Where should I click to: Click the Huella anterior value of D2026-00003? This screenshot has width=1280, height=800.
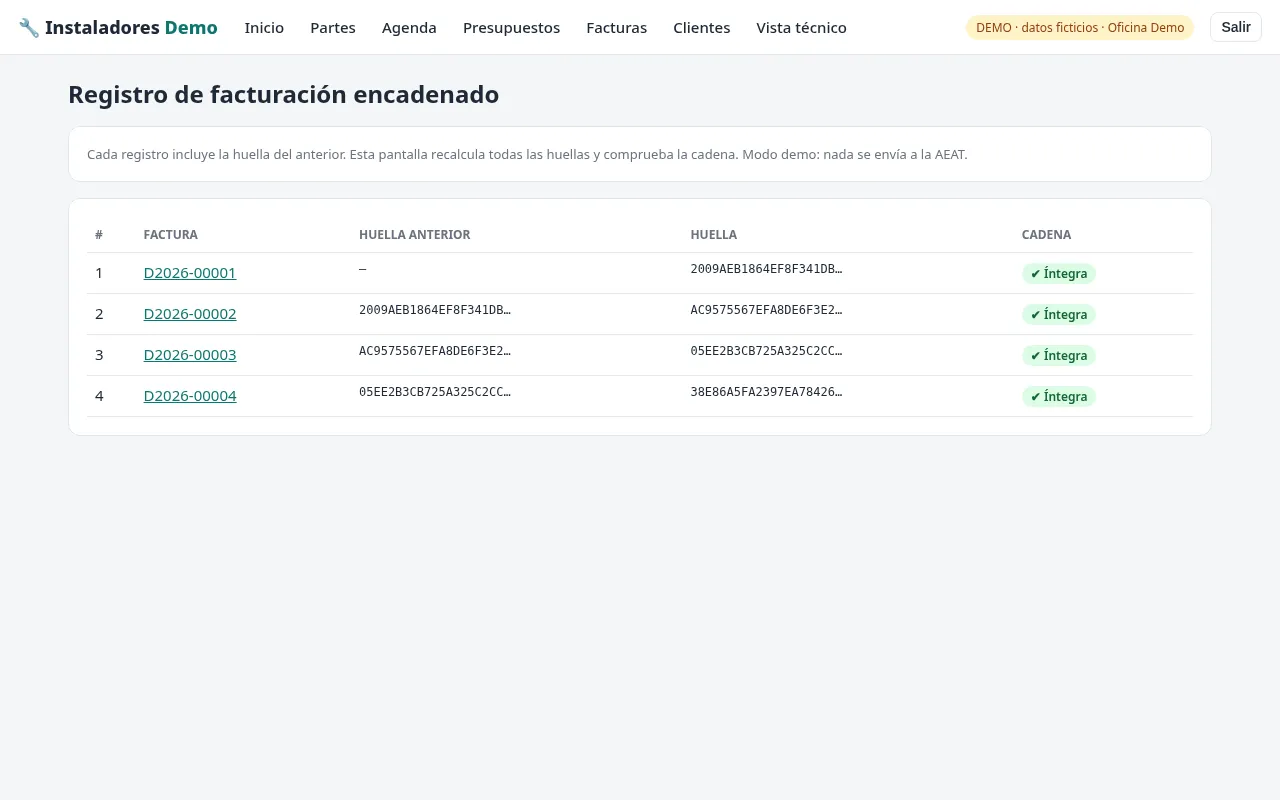435,351
